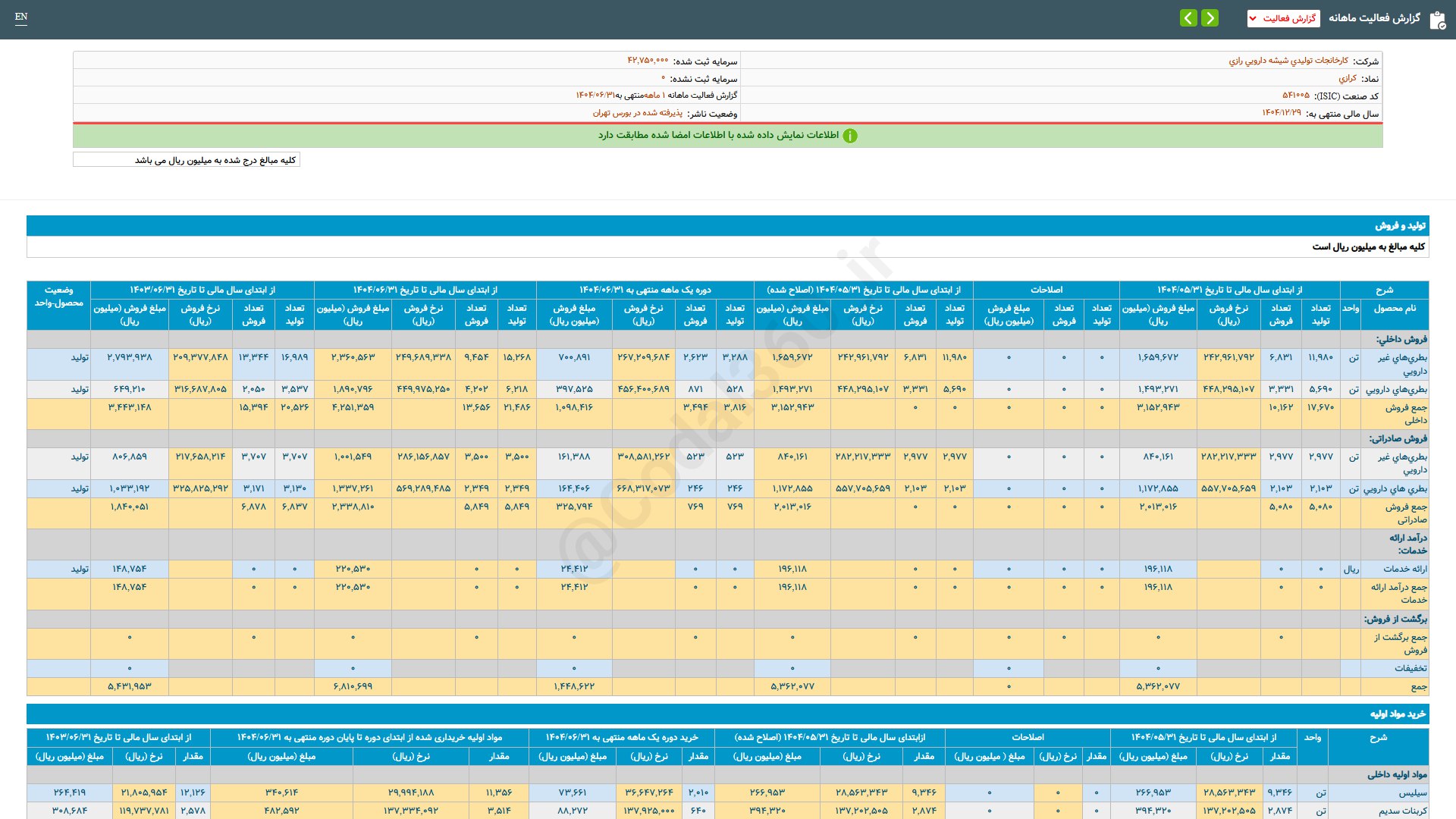The width and height of the screenshot is (1456, 819).
Task: Click the ارائه خدمات row label
Action: [x=1404, y=569]
